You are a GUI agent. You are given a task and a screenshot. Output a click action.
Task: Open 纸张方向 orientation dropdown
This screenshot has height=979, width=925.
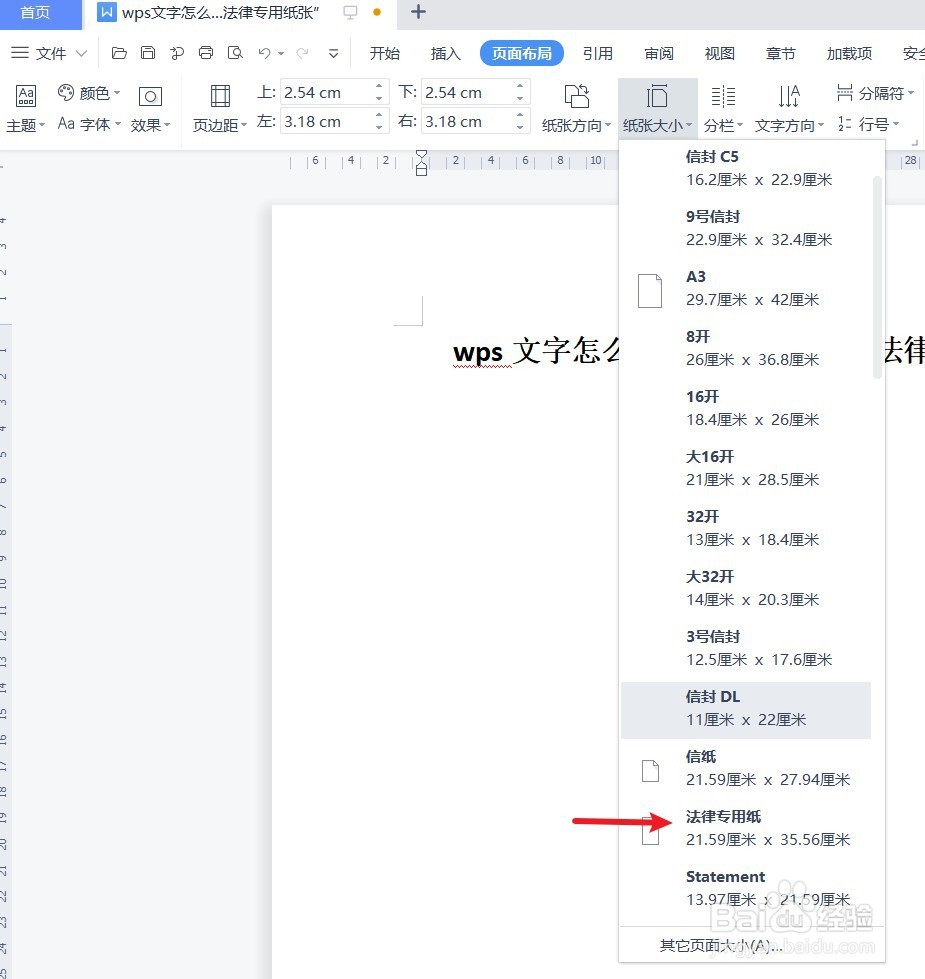[576, 109]
